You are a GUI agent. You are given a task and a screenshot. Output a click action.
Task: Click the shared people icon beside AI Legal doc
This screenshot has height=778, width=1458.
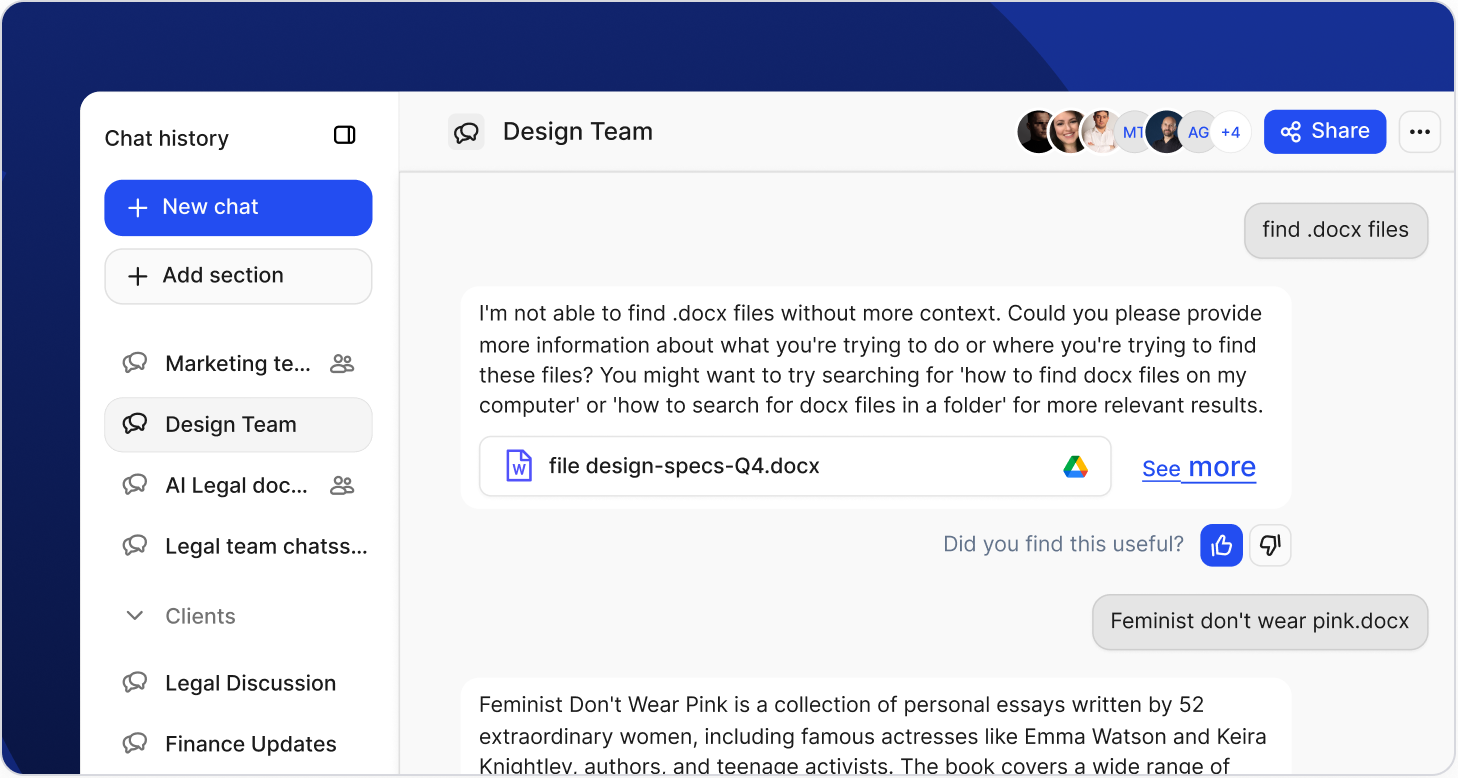pos(342,486)
